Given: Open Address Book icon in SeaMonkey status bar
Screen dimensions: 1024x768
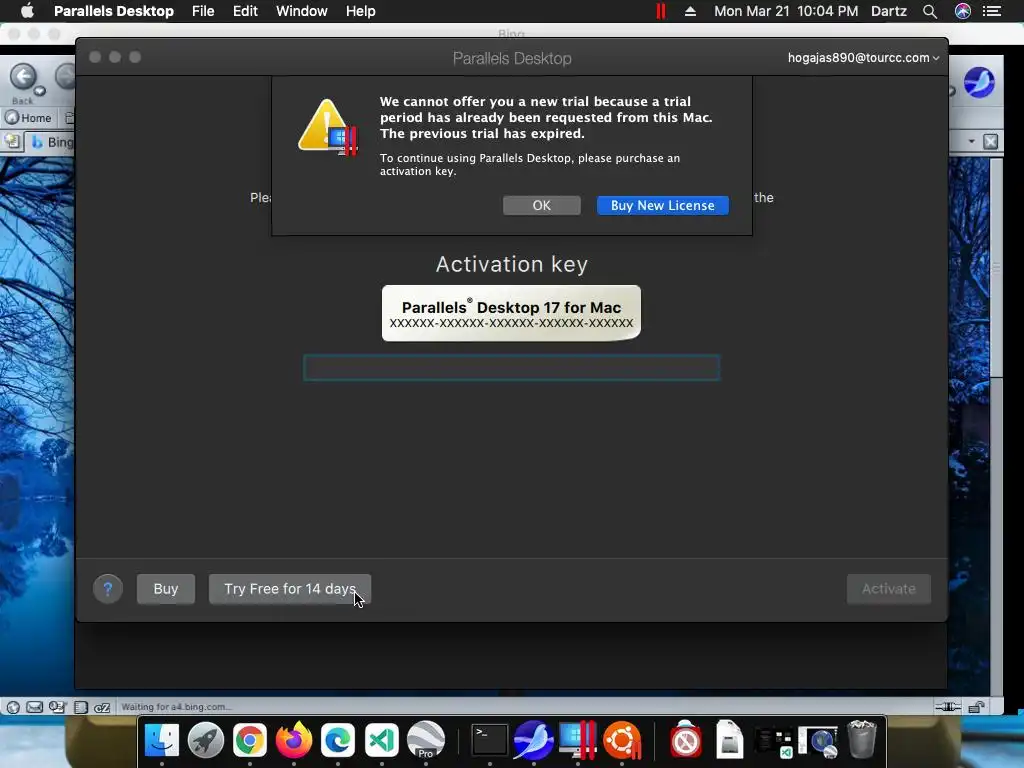Looking at the screenshot, I should click(x=80, y=707).
